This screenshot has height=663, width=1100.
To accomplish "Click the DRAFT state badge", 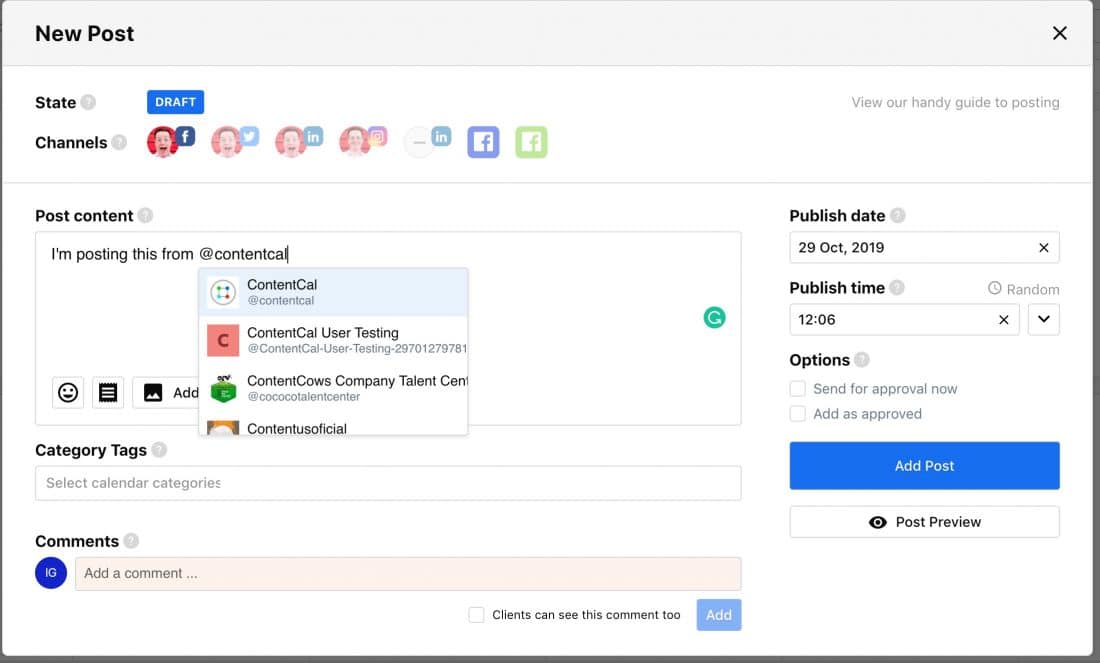I will pyautogui.click(x=175, y=102).
